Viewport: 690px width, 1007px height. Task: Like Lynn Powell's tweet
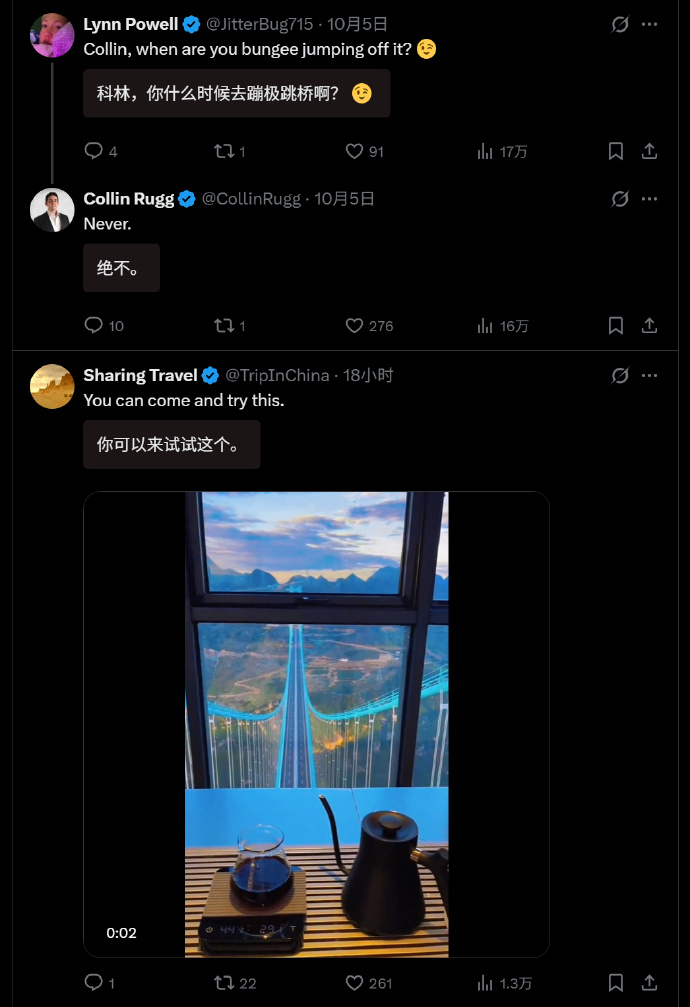[x=354, y=151]
